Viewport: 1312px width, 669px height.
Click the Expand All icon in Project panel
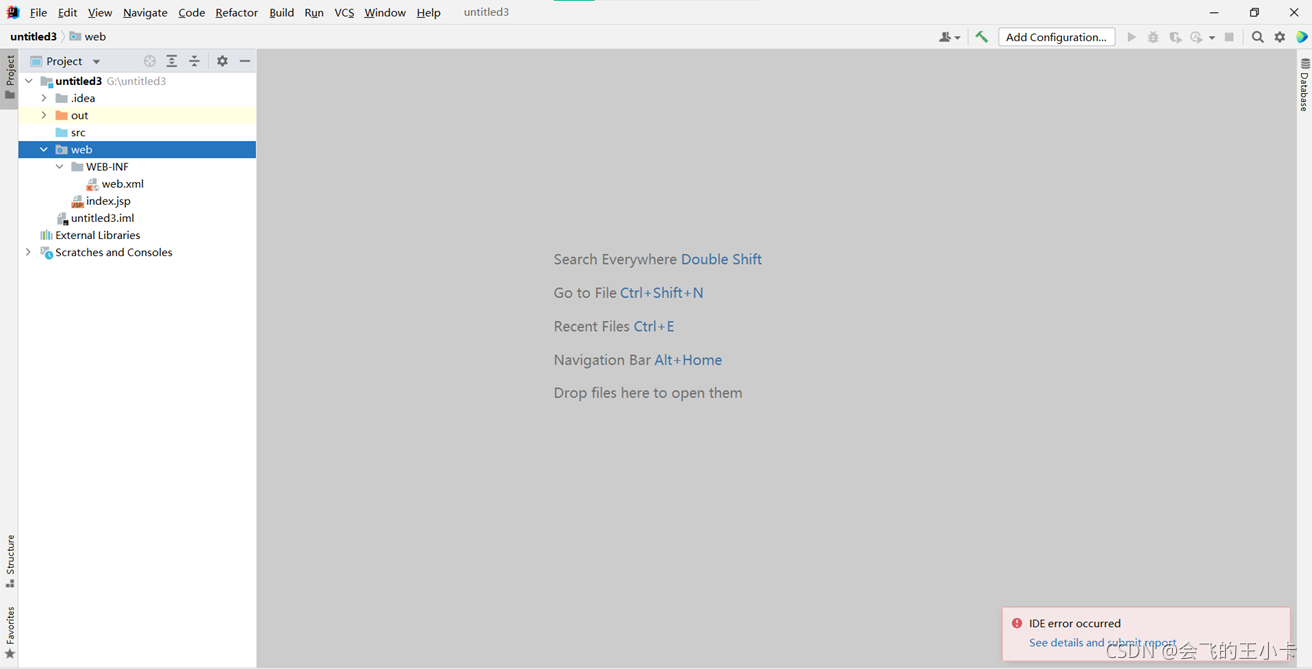click(x=172, y=61)
